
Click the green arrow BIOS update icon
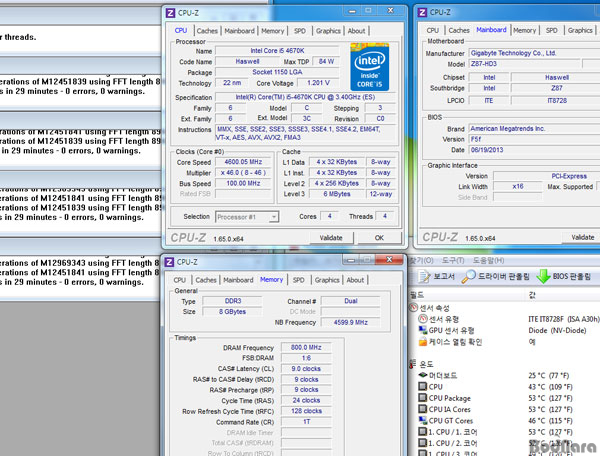click(543, 276)
